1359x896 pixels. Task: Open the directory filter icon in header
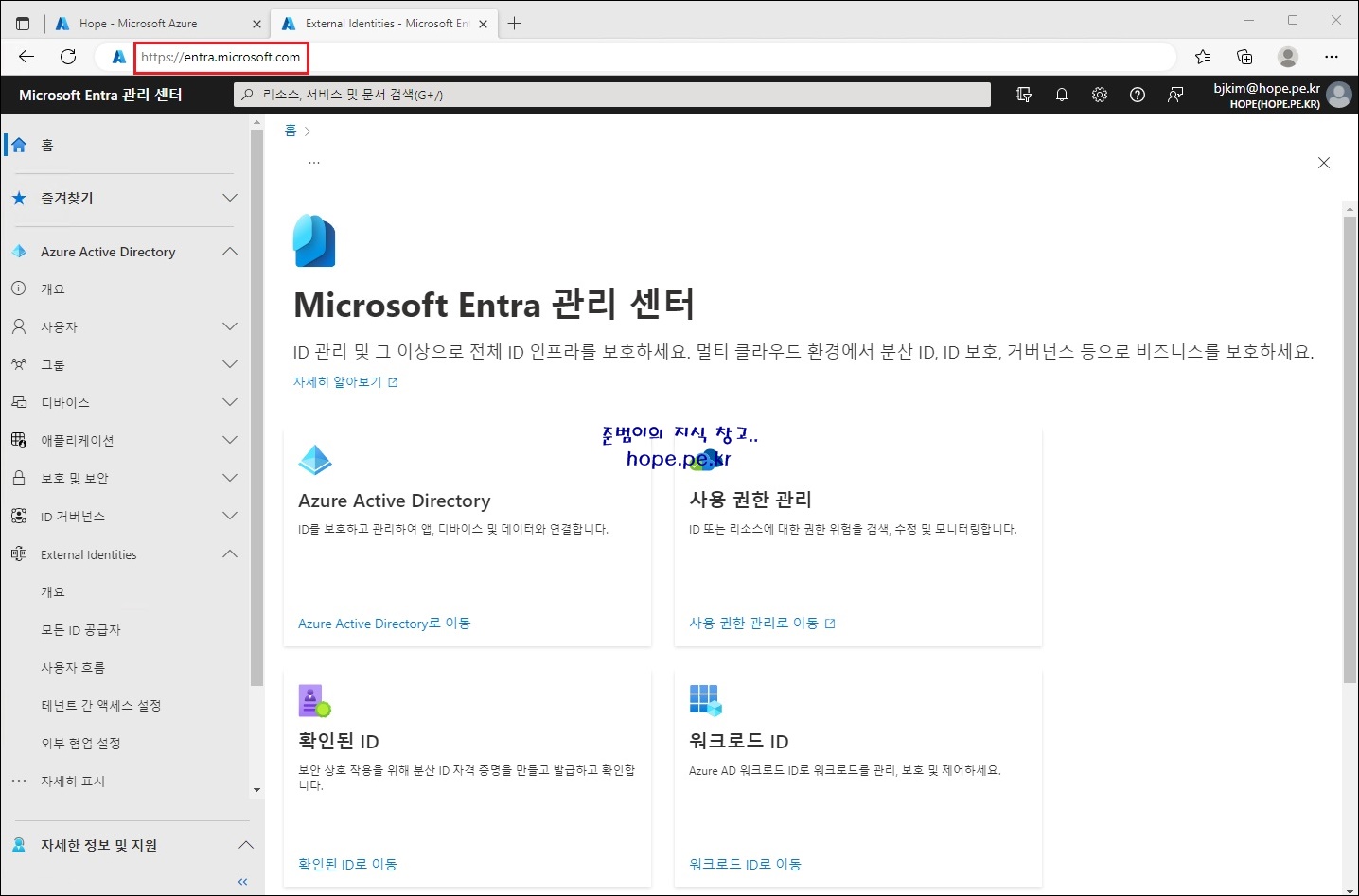pos(1024,95)
